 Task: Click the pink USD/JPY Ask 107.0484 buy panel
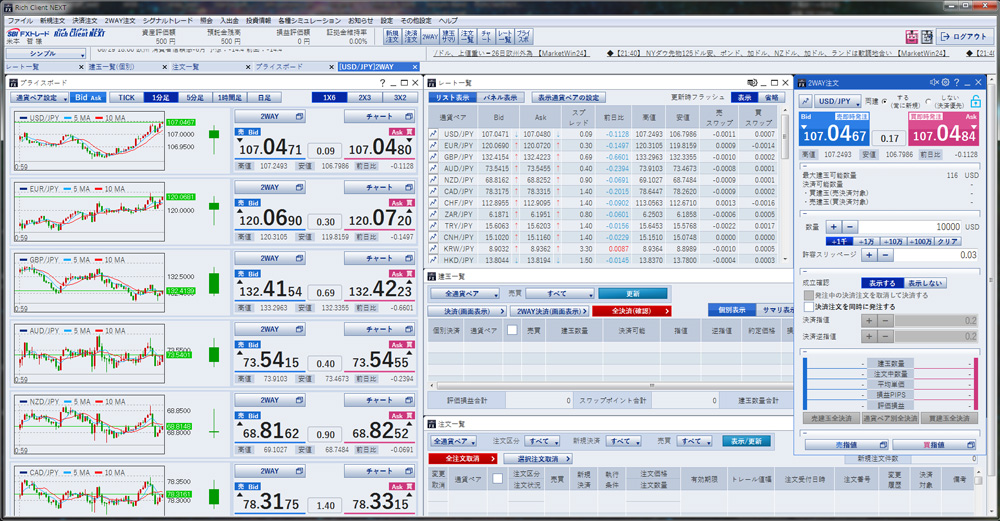(x=943, y=129)
